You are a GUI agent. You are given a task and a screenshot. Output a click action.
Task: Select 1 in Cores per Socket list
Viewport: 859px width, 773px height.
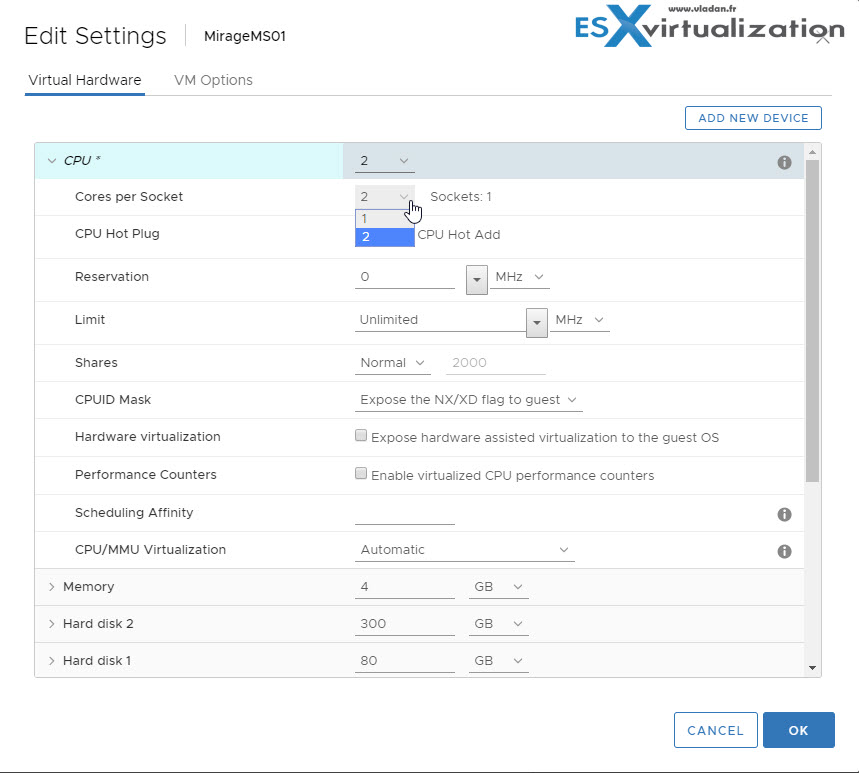(x=385, y=219)
